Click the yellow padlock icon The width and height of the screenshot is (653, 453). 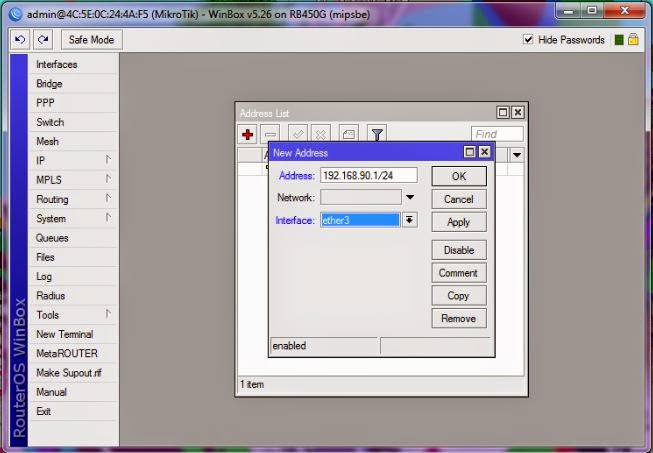633,39
